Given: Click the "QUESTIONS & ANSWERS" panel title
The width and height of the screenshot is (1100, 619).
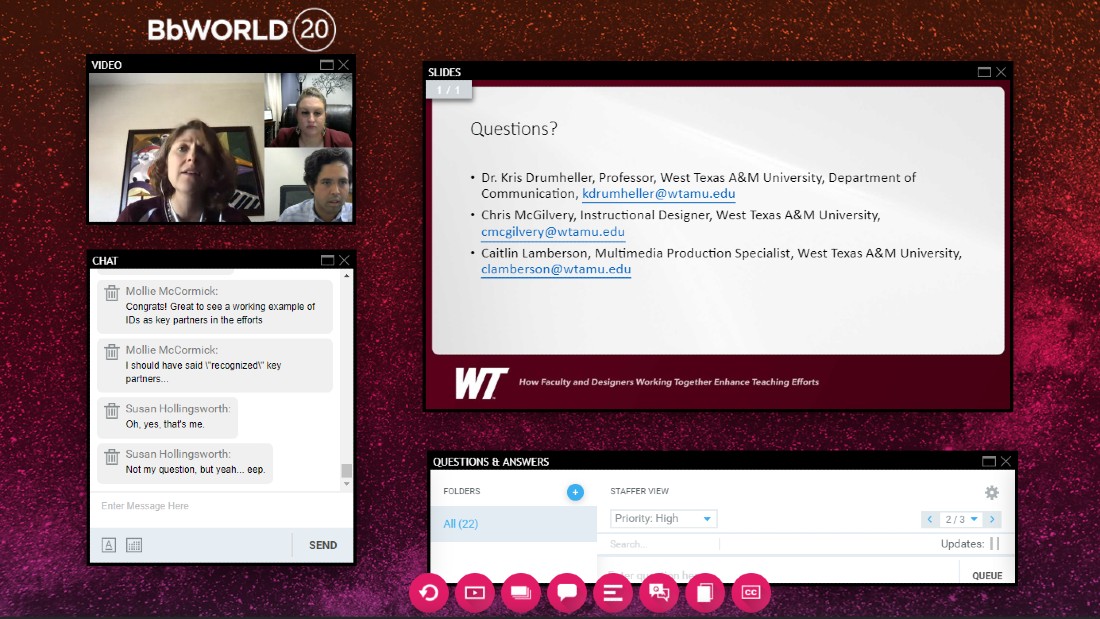Looking at the screenshot, I should point(491,462).
